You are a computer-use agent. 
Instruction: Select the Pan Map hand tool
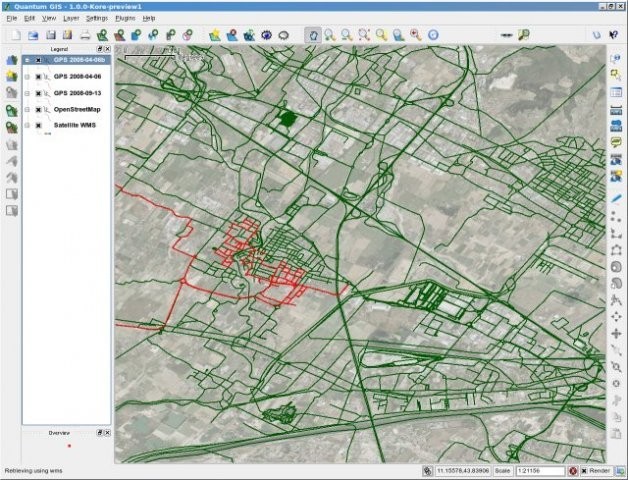(x=313, y=35)
